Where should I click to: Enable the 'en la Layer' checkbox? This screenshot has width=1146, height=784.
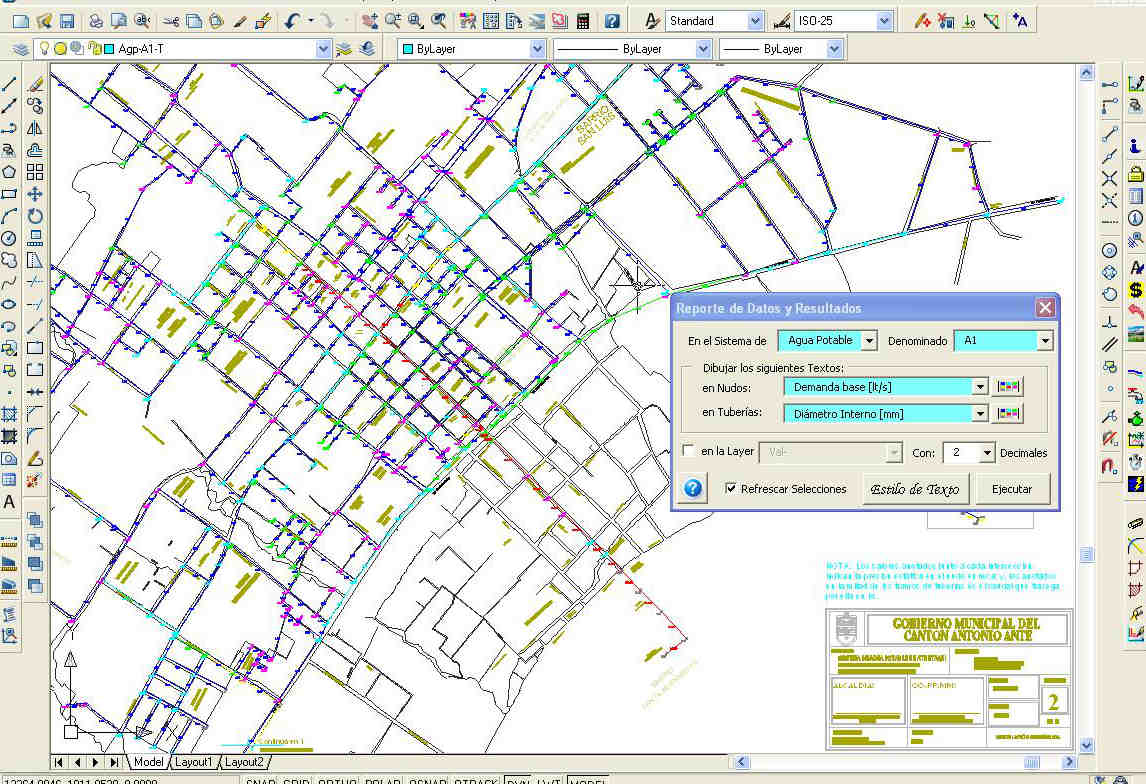[x=688, y=452]
